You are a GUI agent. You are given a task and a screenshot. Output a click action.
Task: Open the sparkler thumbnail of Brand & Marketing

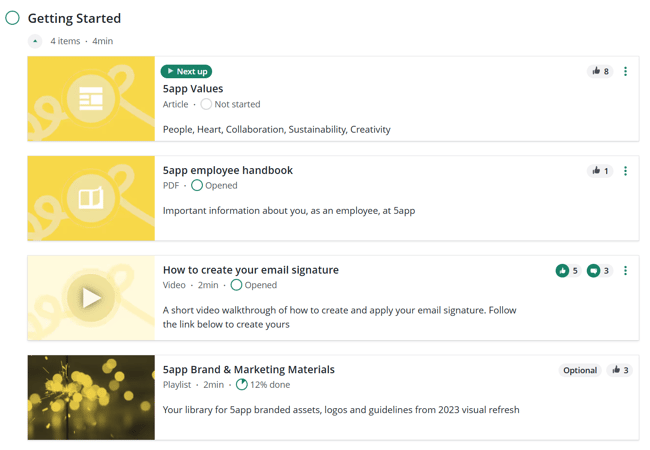coord(91,397)
